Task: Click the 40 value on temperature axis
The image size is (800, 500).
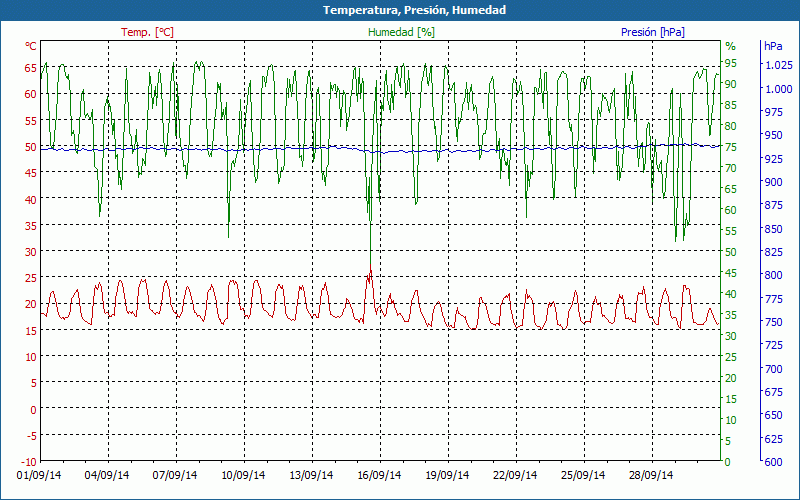Action: click(31, 199)
